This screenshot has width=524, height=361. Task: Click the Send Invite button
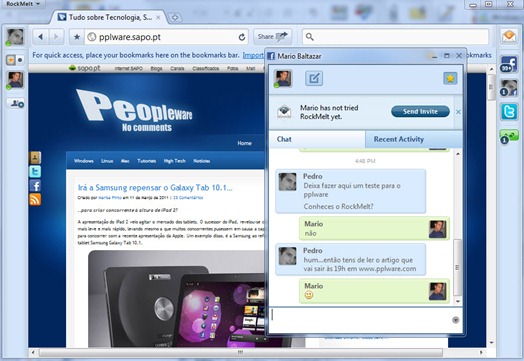(420, 112)
